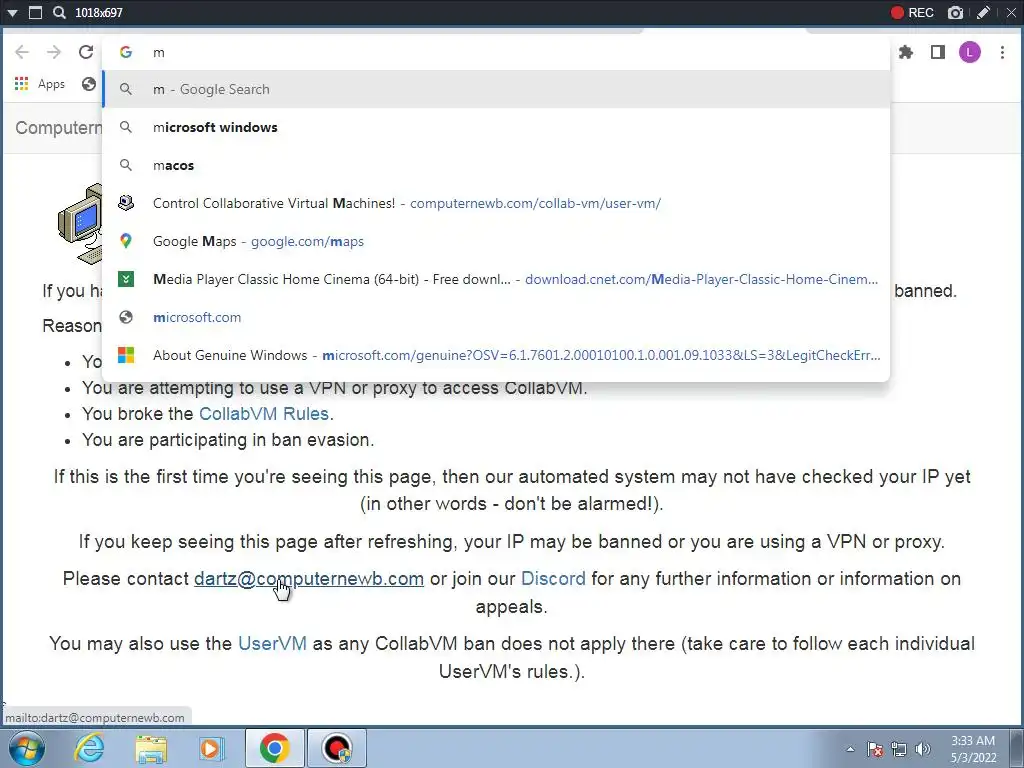
Task: Select microsoft.com suggestion
Action: pos(496,317)
